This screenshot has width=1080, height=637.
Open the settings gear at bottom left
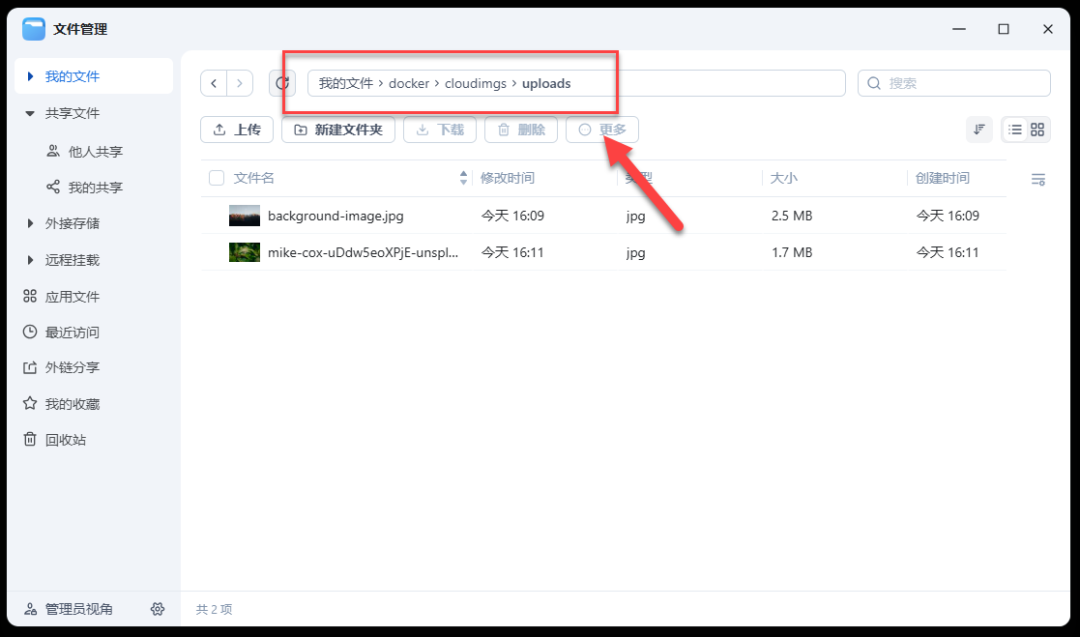point(157,608)
